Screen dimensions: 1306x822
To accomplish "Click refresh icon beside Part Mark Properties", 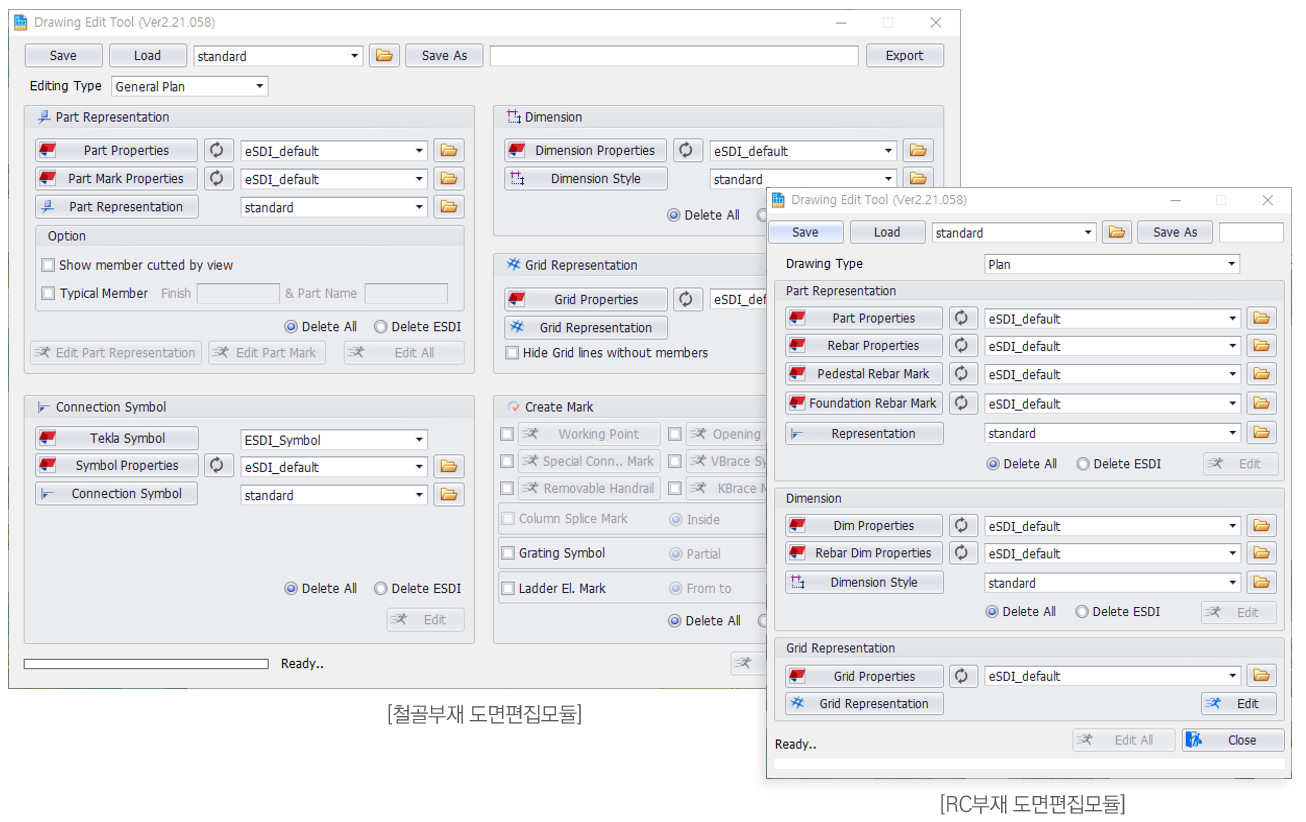I will [x=216, y=179].
